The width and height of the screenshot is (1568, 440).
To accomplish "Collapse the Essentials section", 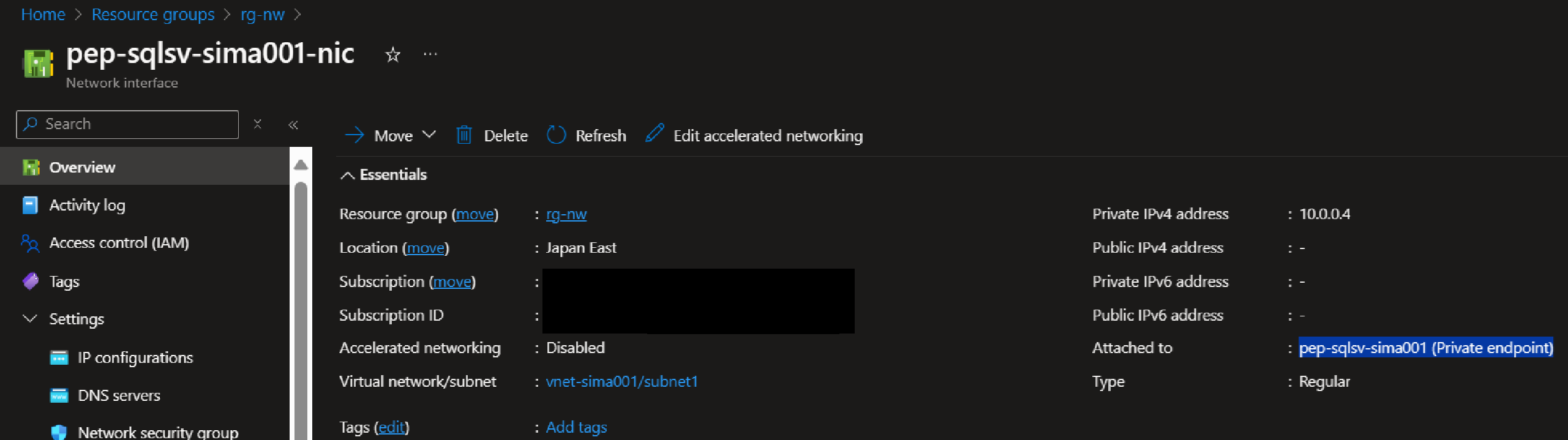I will [x=347, y=176].
